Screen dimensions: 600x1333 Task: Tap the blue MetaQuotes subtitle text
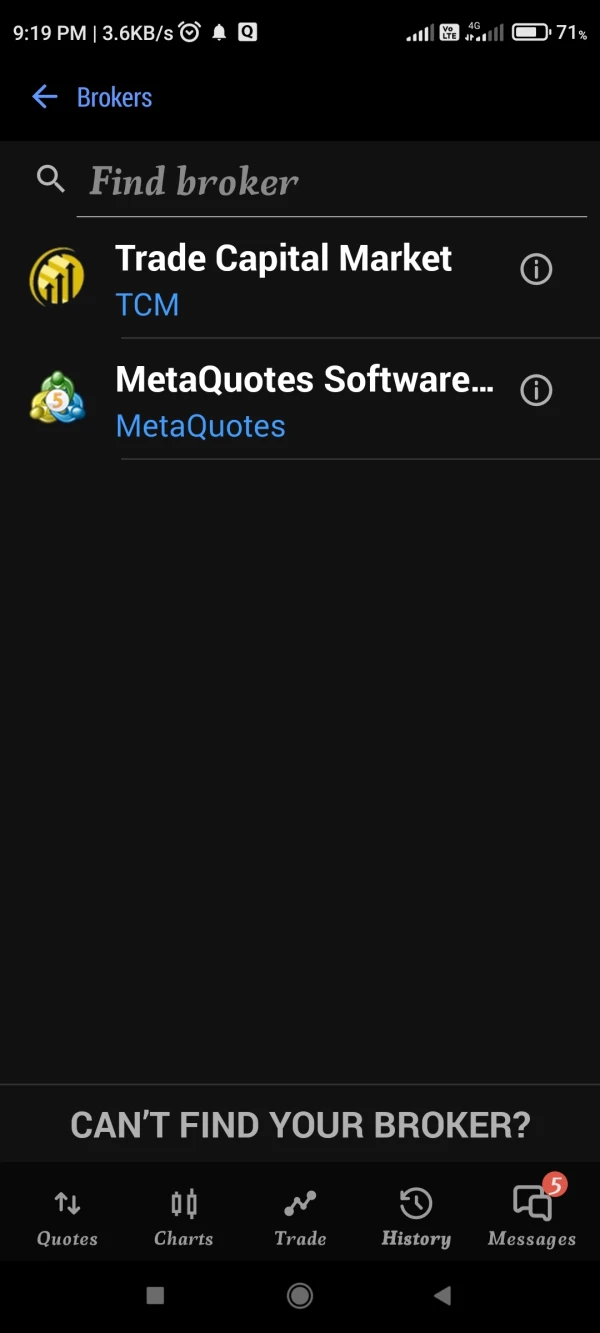(200, 426)
